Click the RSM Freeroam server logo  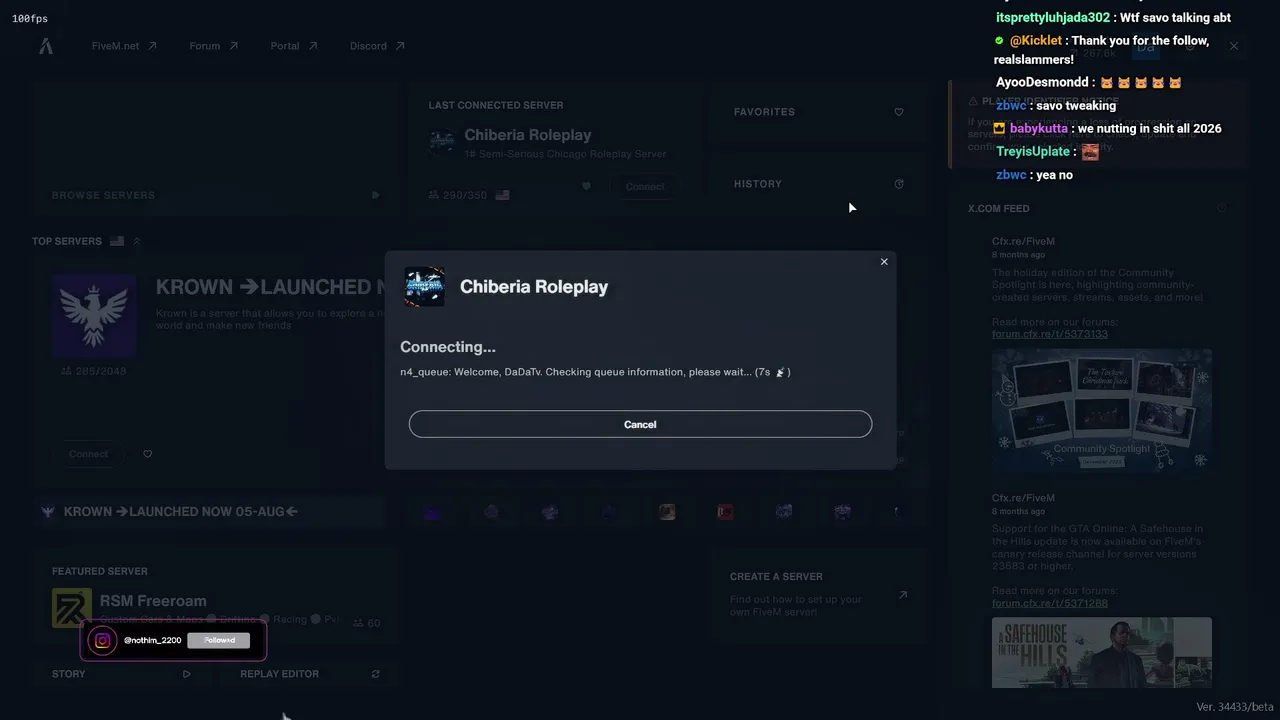click(72, 608)
